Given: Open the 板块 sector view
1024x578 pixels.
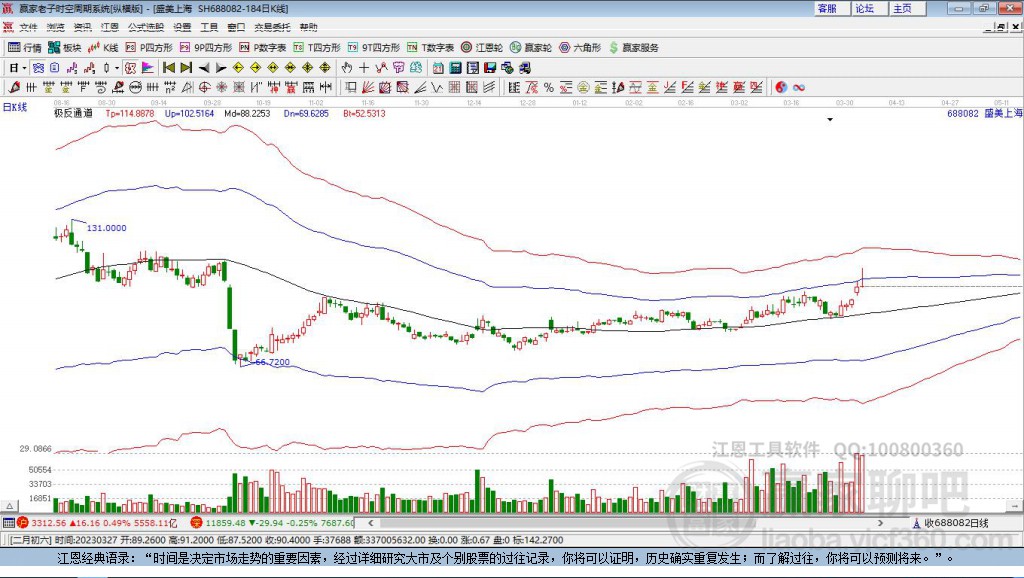Looking at the screenshot, I should [x=65, y=48].
